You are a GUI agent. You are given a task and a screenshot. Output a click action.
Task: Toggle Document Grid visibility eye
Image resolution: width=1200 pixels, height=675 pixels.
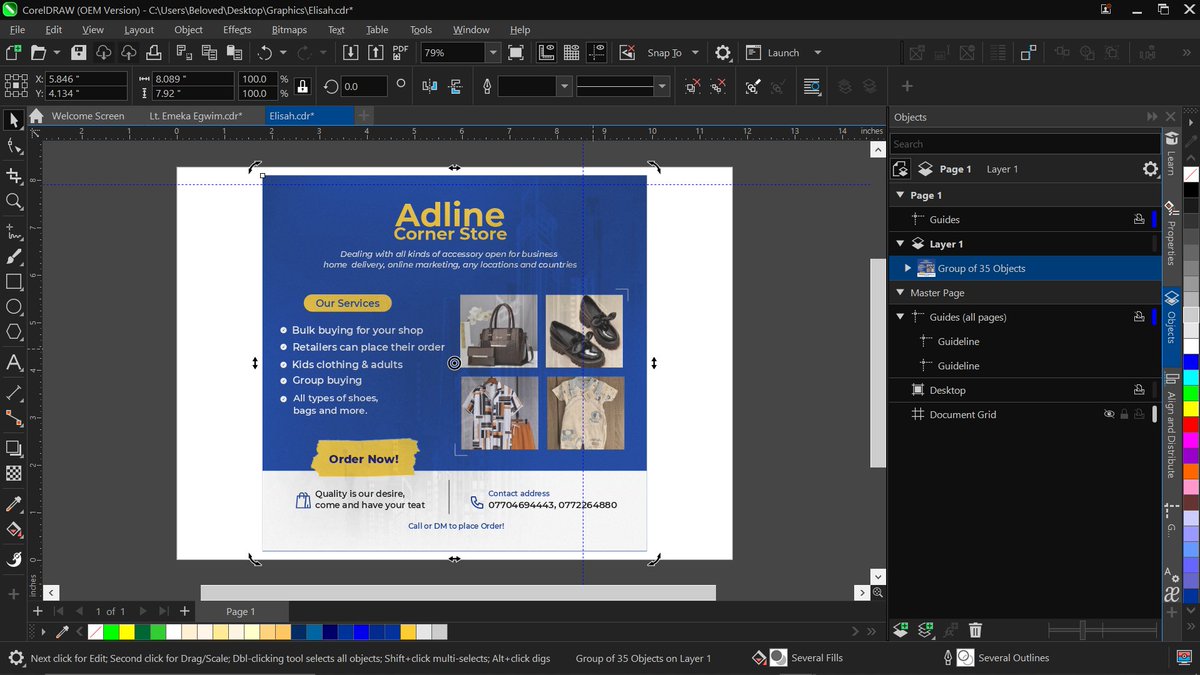pyautogui.click(x=1108, y=414)
